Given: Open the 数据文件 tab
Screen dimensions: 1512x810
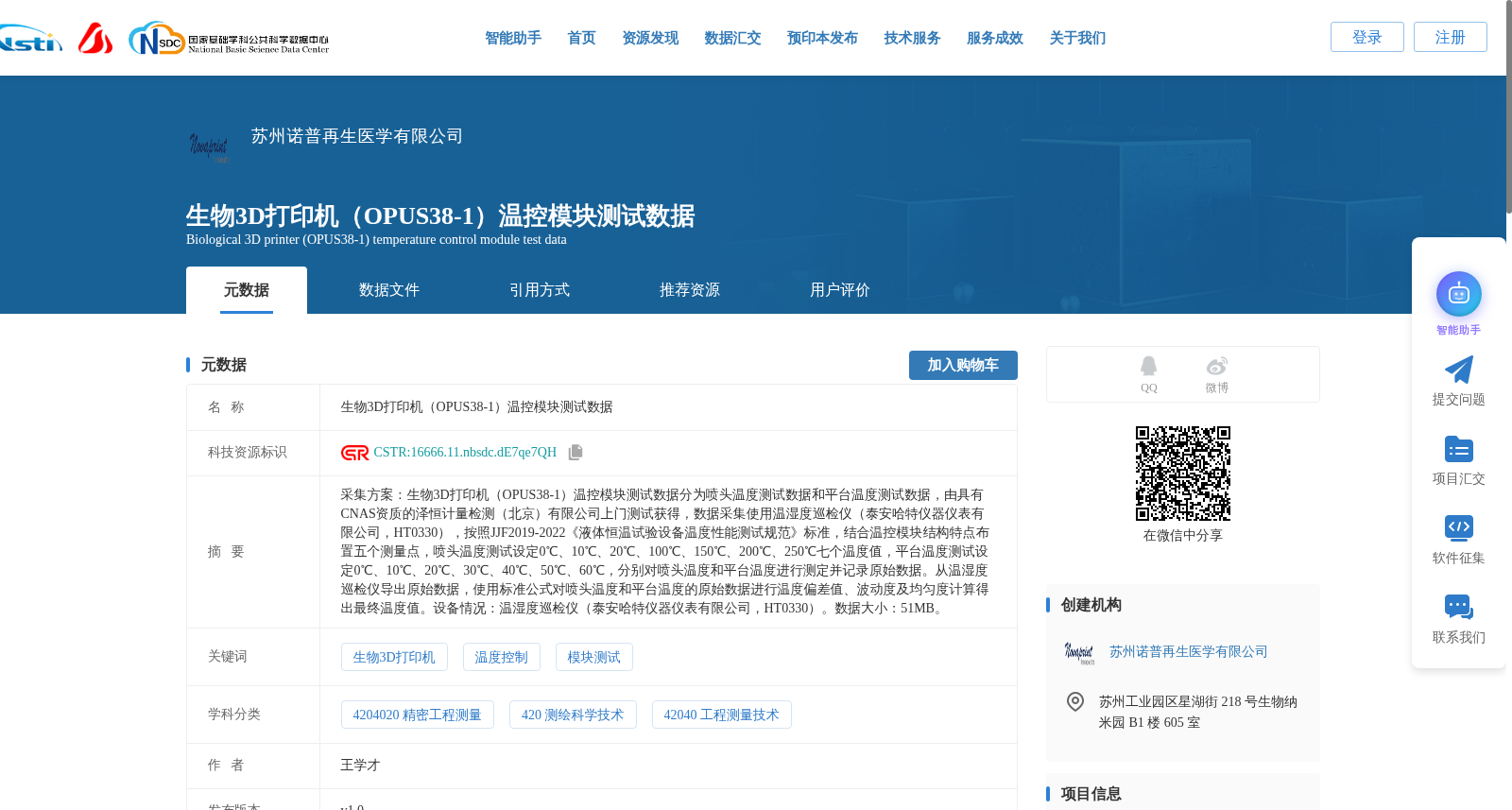Looking at the screenshot, I should click(389, 290).
